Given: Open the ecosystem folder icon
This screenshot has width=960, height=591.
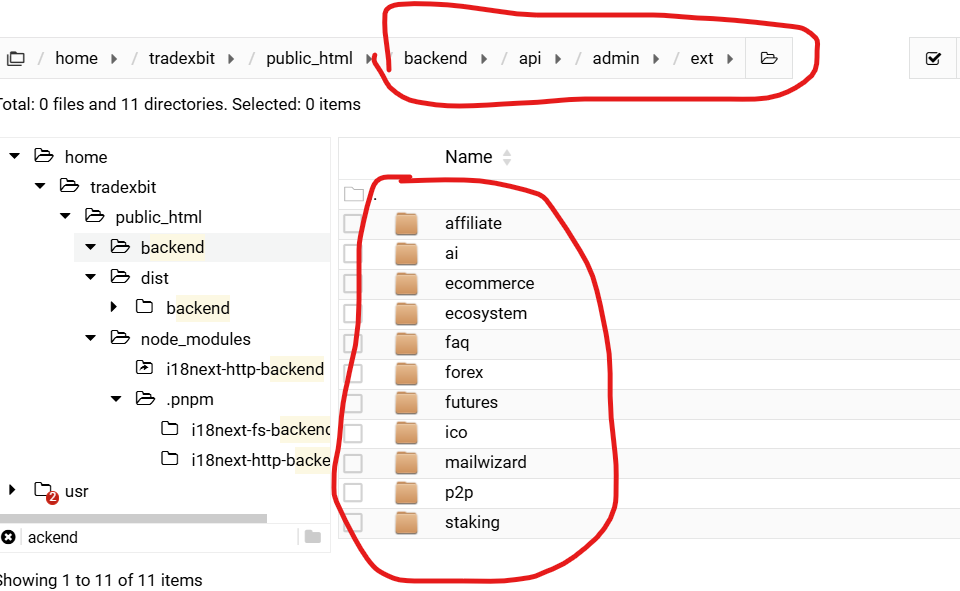Looking at the screenshot, I should (406, 314).
